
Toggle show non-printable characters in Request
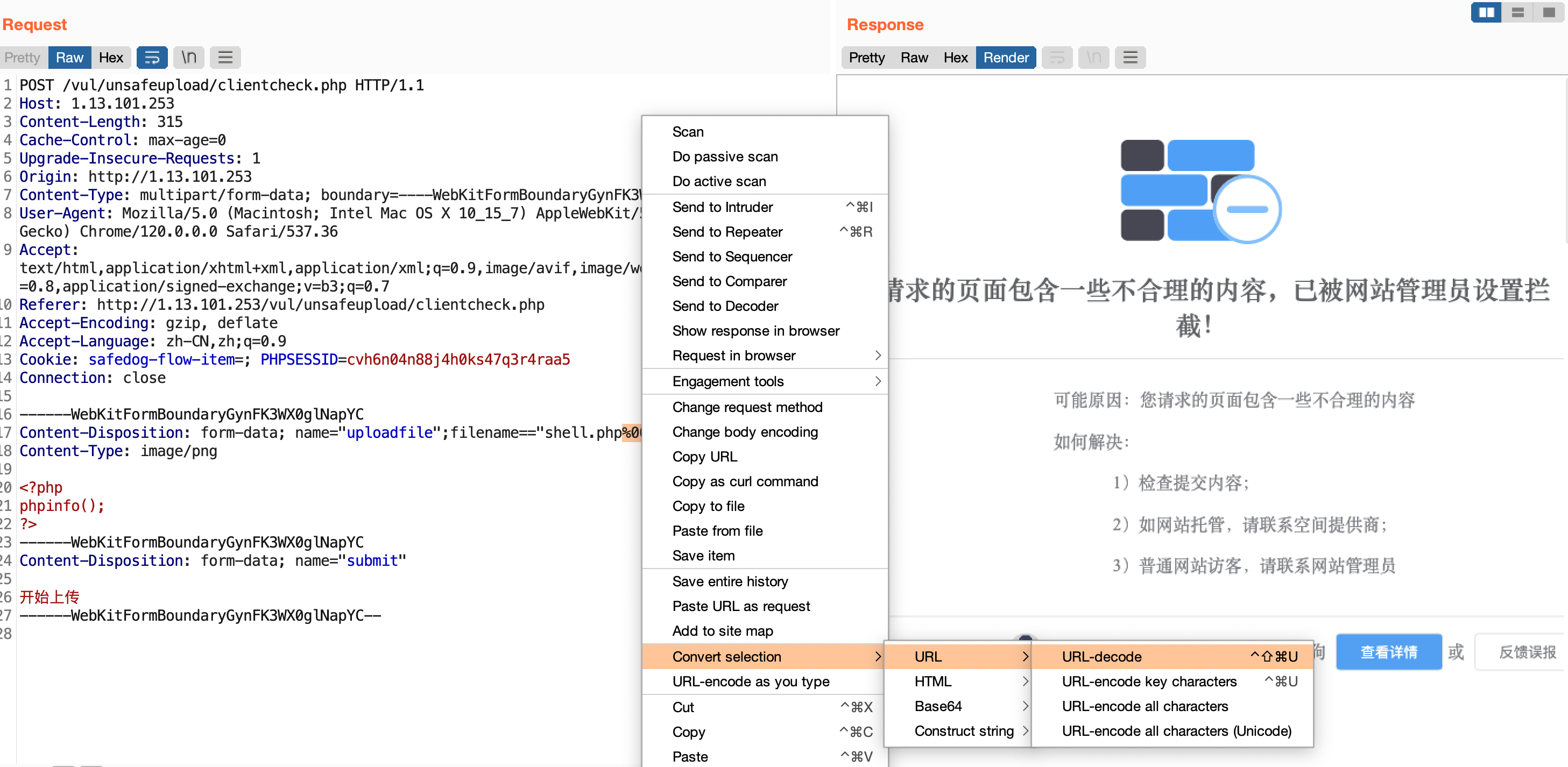(x=189, y=58)
